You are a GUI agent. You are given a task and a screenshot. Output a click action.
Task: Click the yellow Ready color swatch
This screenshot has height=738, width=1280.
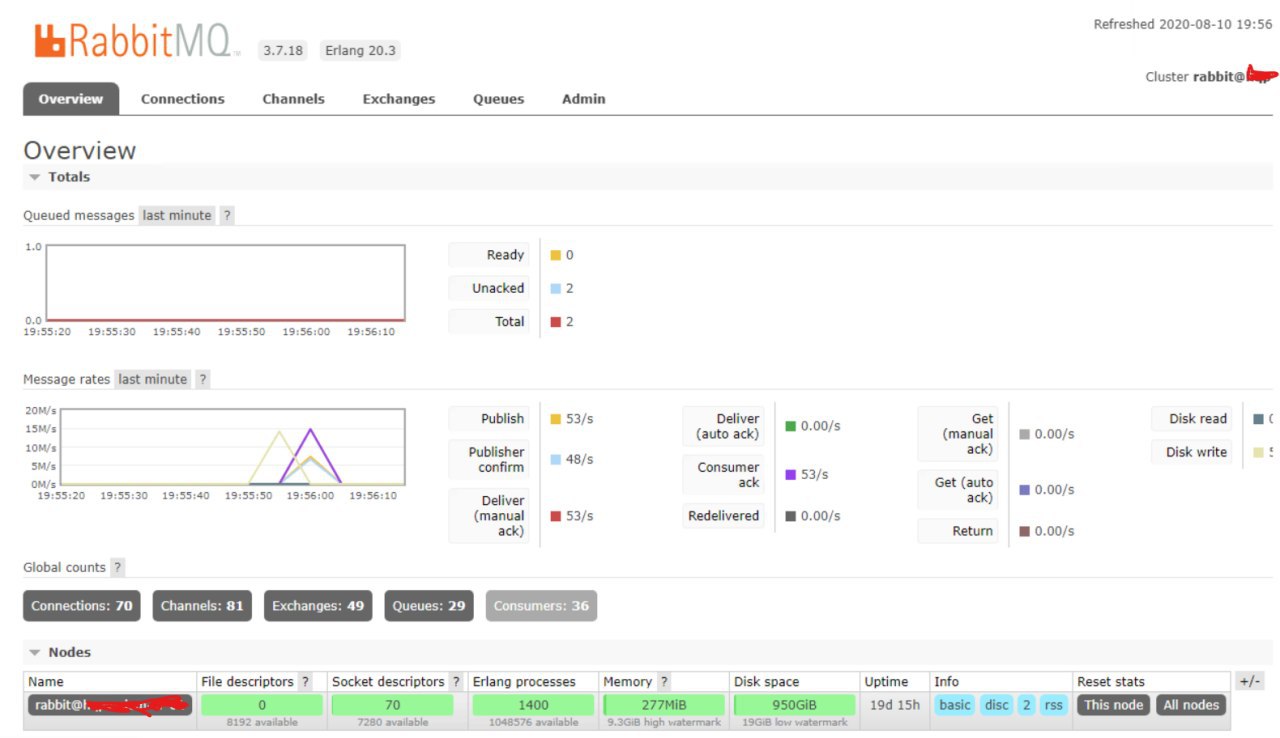[x=556, y=255]
